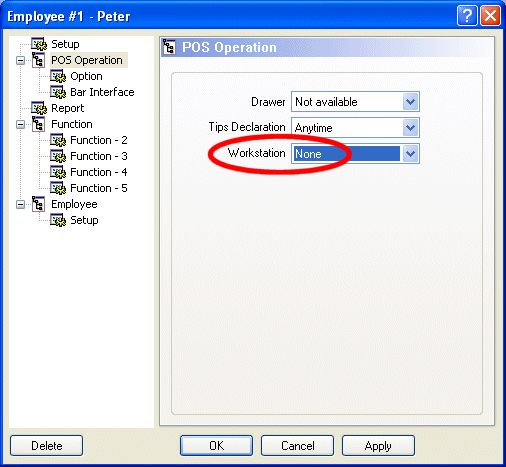Click the Function - 2 gear icon
The image size is (506, 467).
58,140
